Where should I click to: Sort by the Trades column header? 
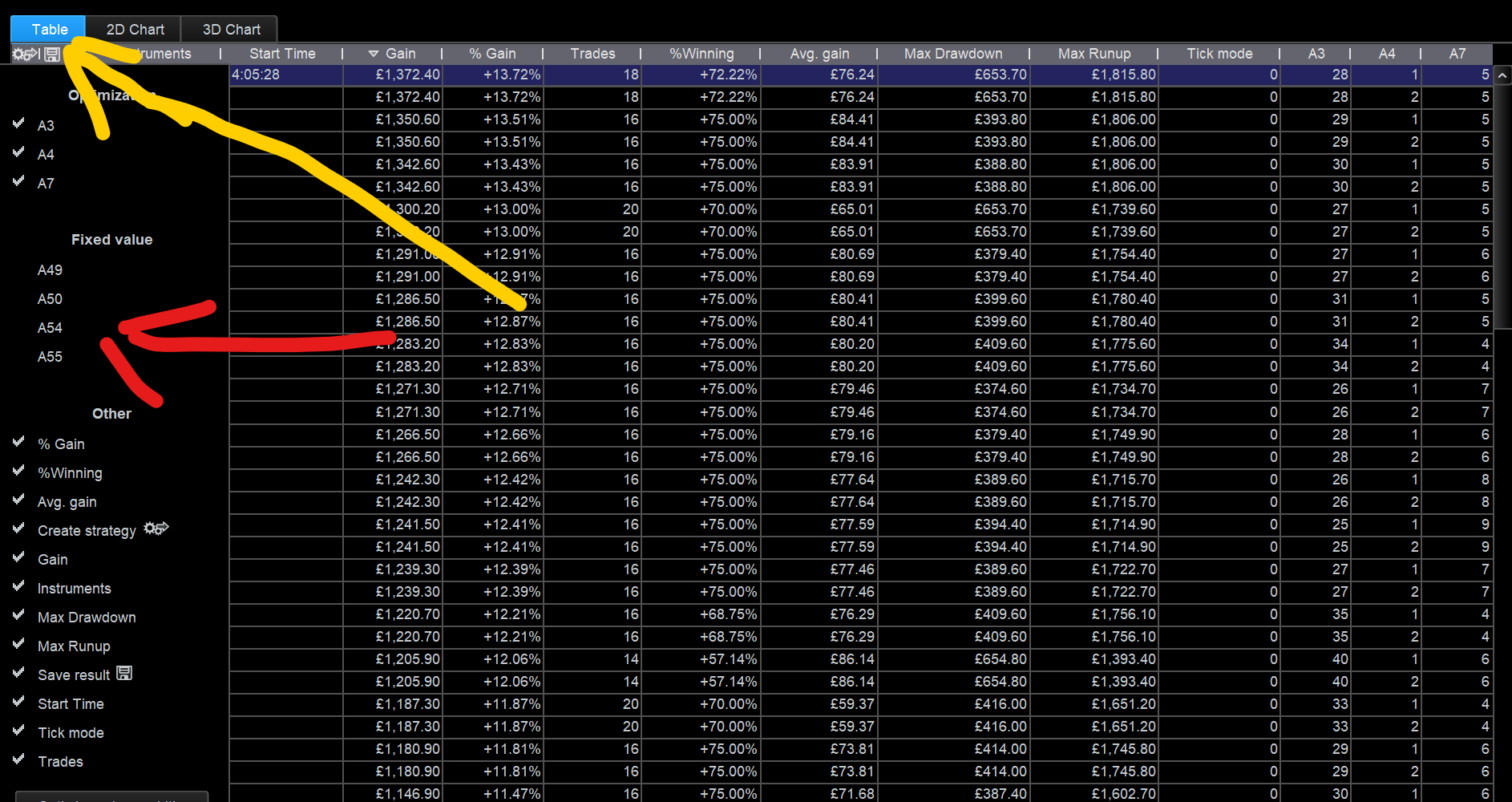click(x=592, y=54)
